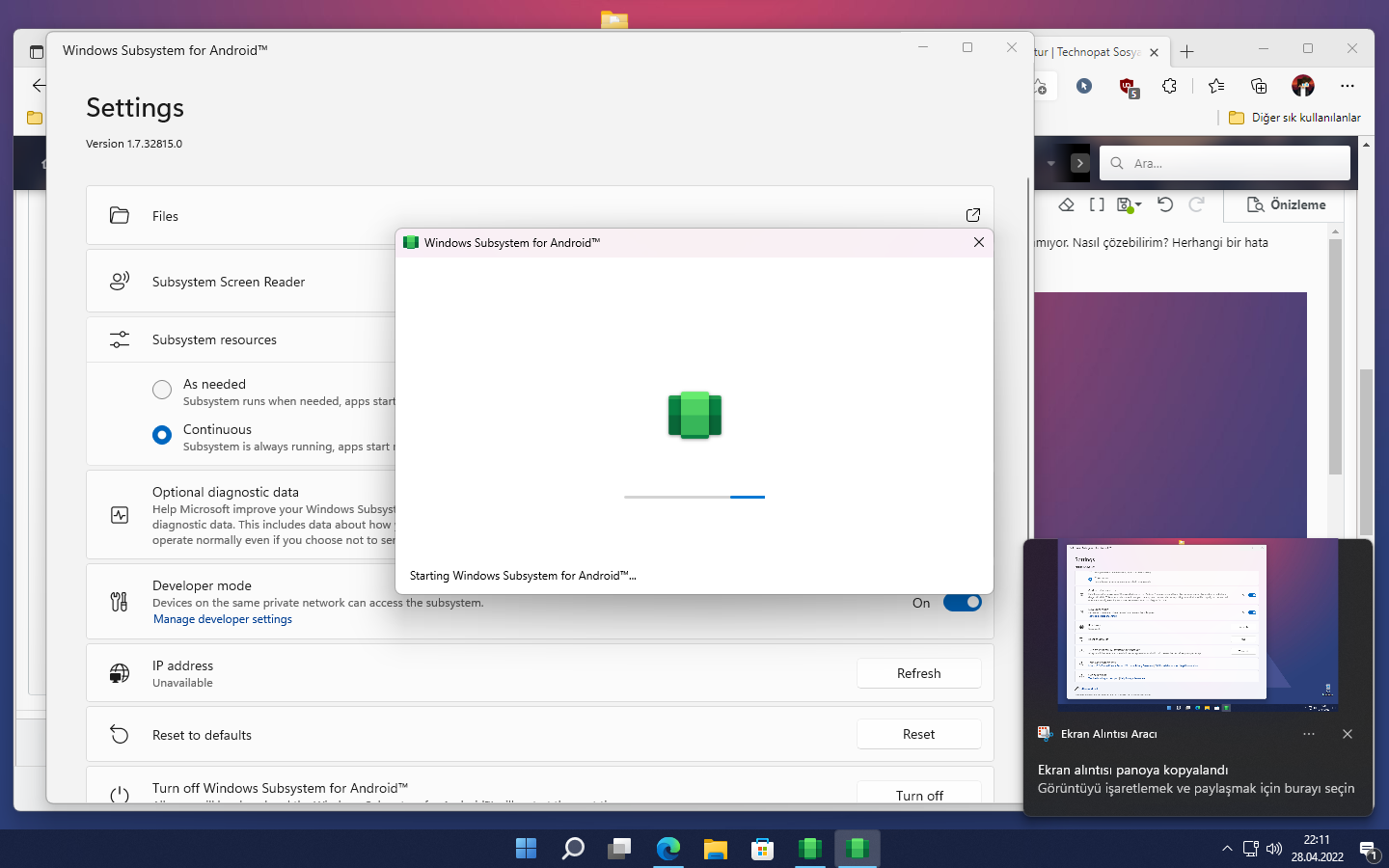Close the Starting Windows Subsystem for Android dialog
The width and height of the screenshot is (1389, 868).
click(x=979, y=242)
